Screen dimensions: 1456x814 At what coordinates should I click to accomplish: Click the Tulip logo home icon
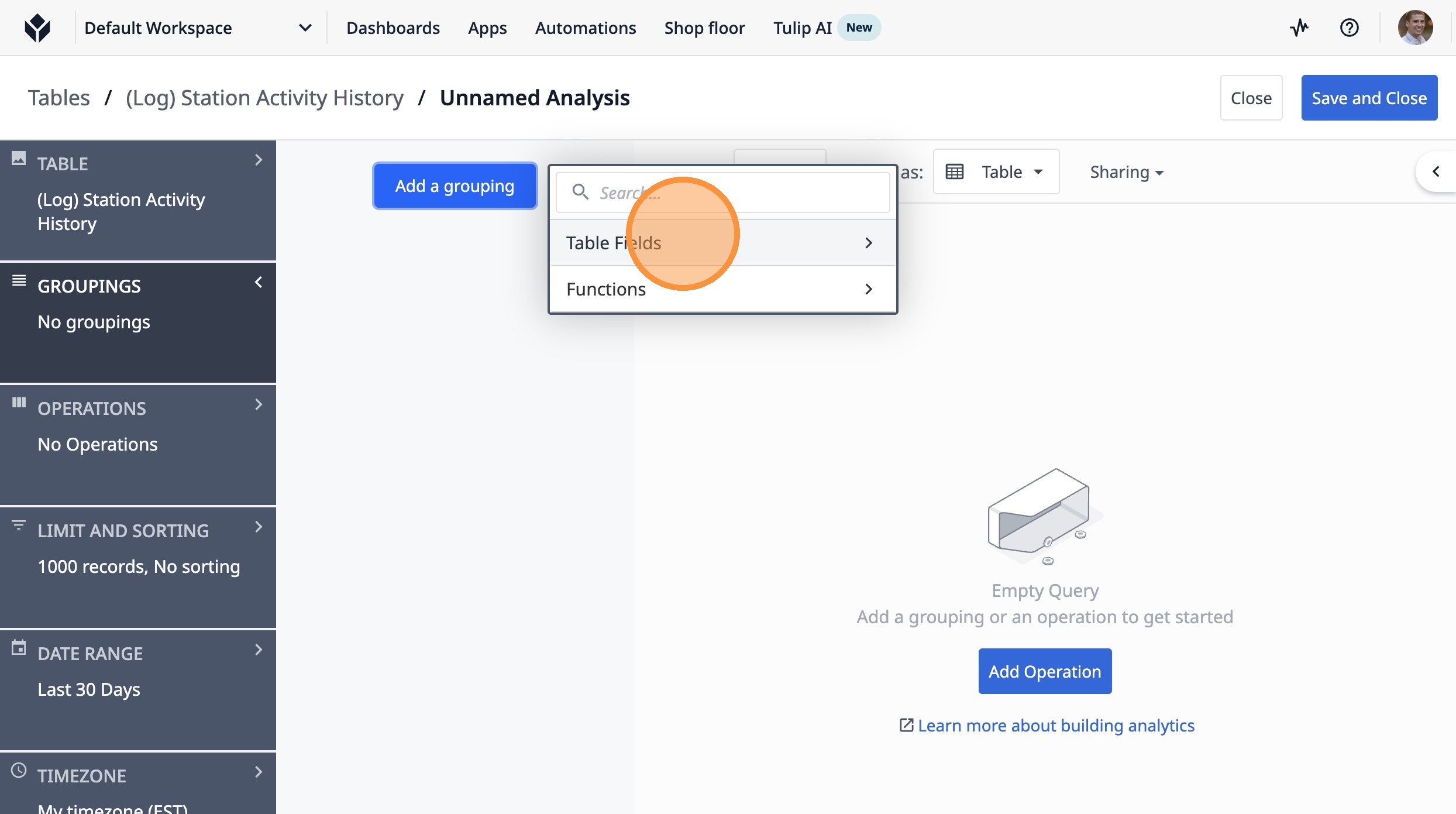point(37,28)
